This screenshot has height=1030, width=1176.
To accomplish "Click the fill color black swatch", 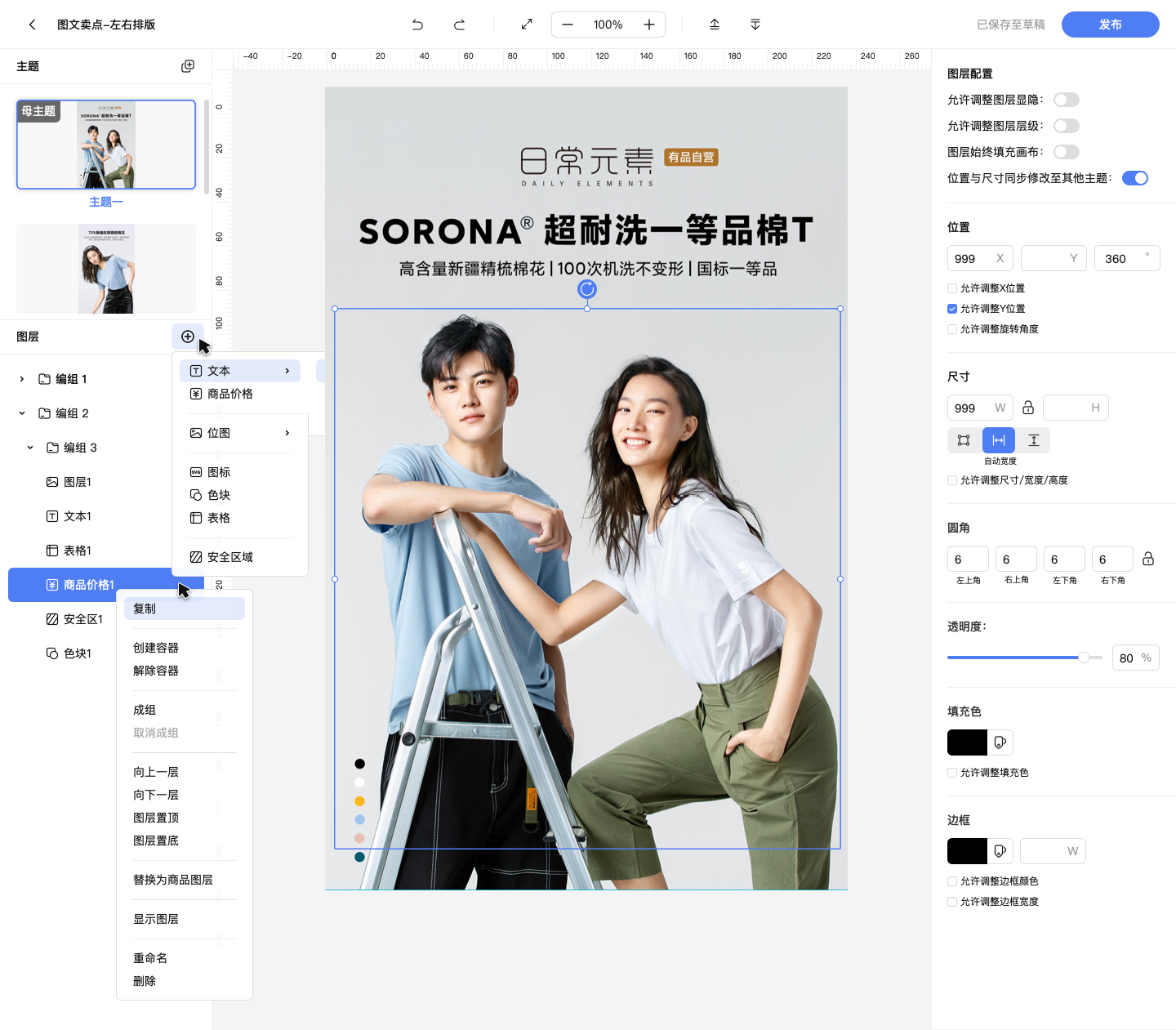I will (x=967, y=742).
